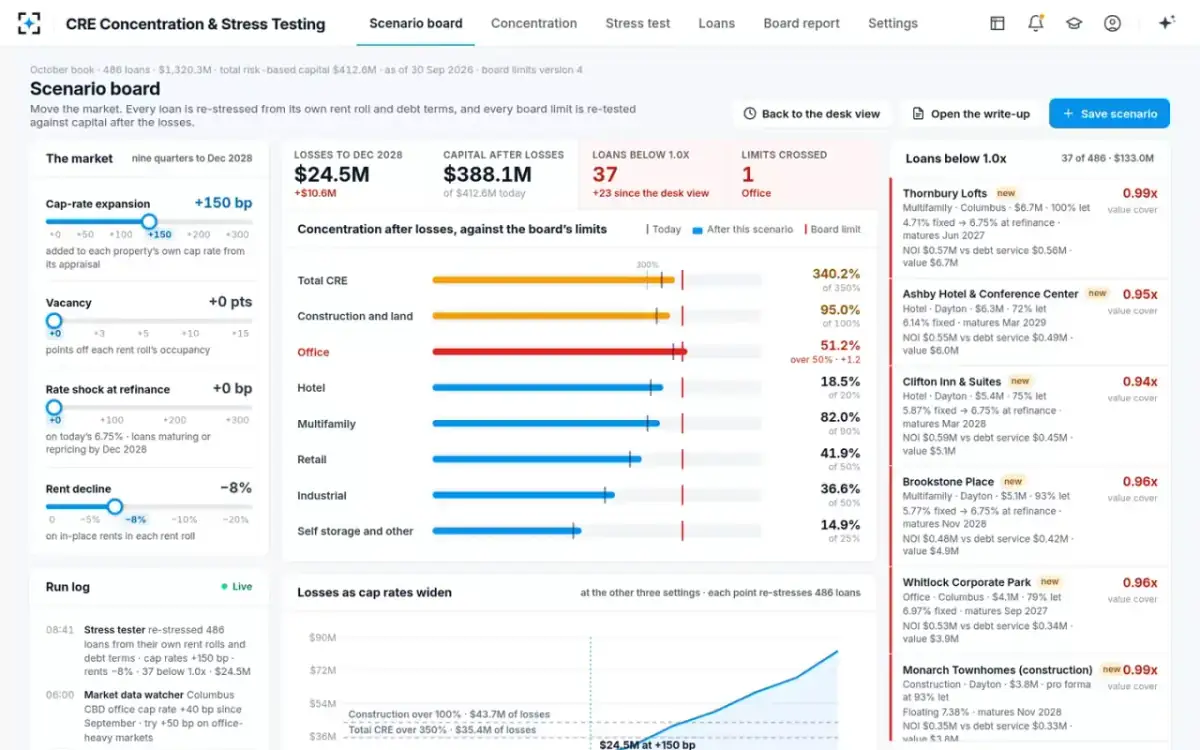Click the Self storage and other label
The image size is (1200, 750).
tap(355, 531)
